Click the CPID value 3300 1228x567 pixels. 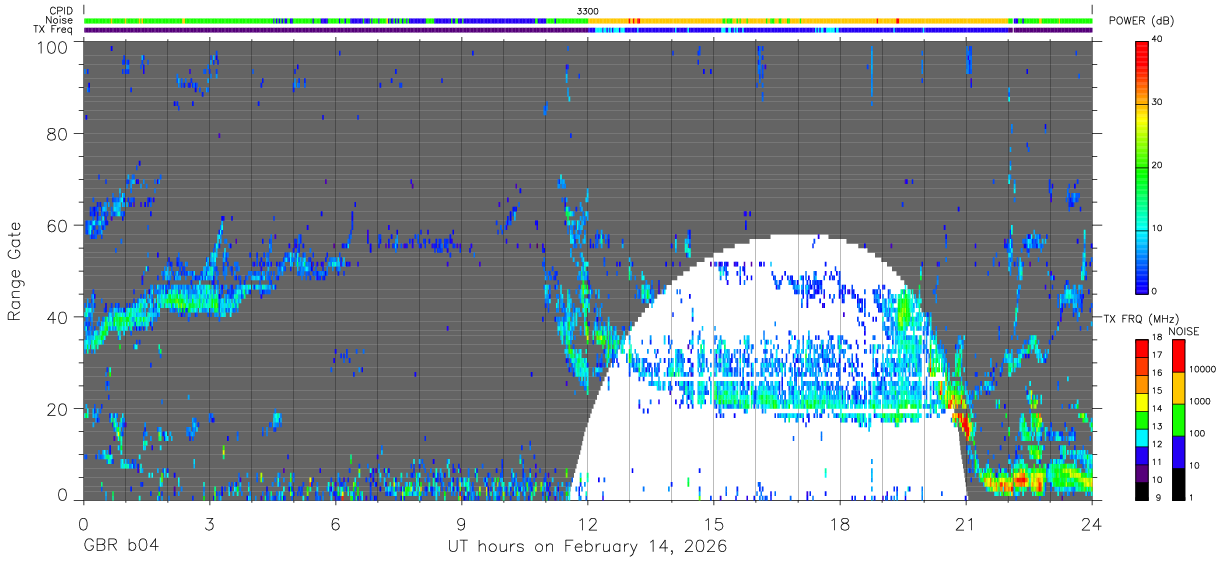point(588,11)
